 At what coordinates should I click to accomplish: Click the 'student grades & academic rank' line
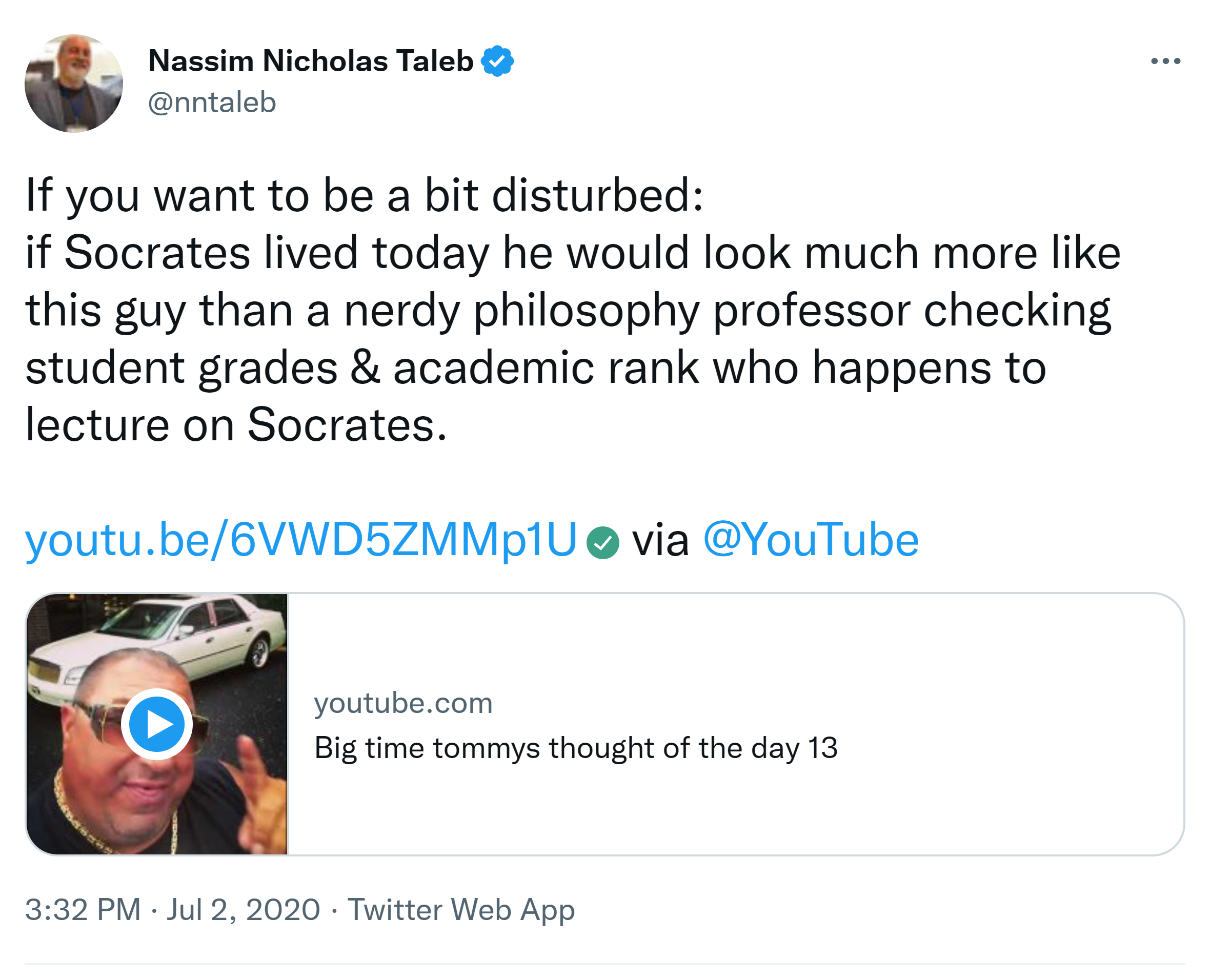coord(535,368)
